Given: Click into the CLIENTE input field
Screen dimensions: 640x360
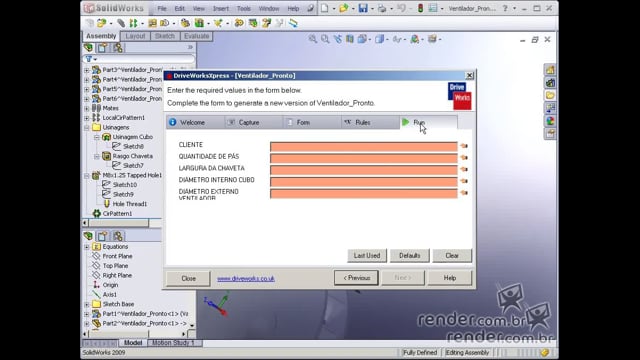Looking at the screenshot, I should [x=364, y=147].
